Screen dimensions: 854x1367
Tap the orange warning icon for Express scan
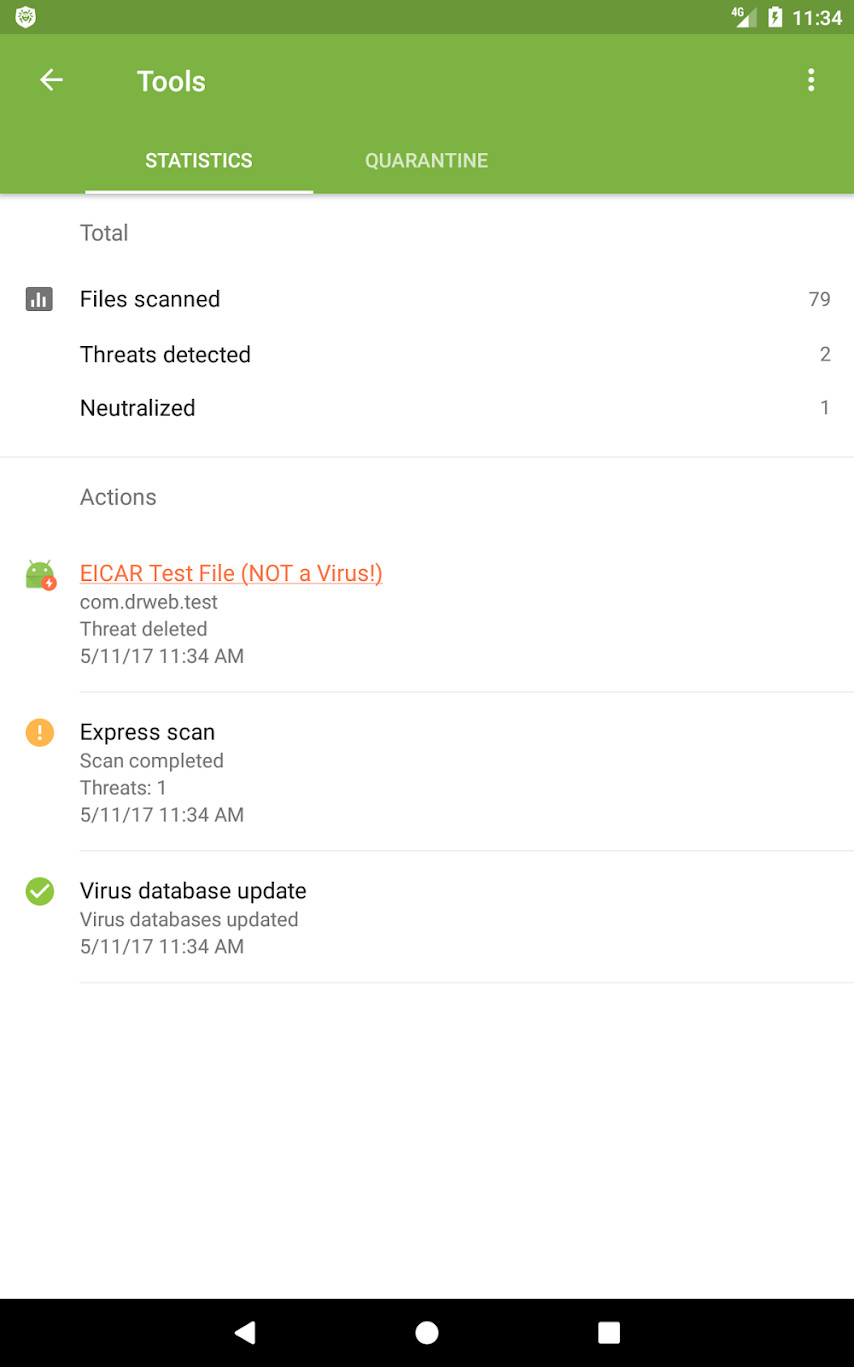pyautogui.click(x=39, y=733)
